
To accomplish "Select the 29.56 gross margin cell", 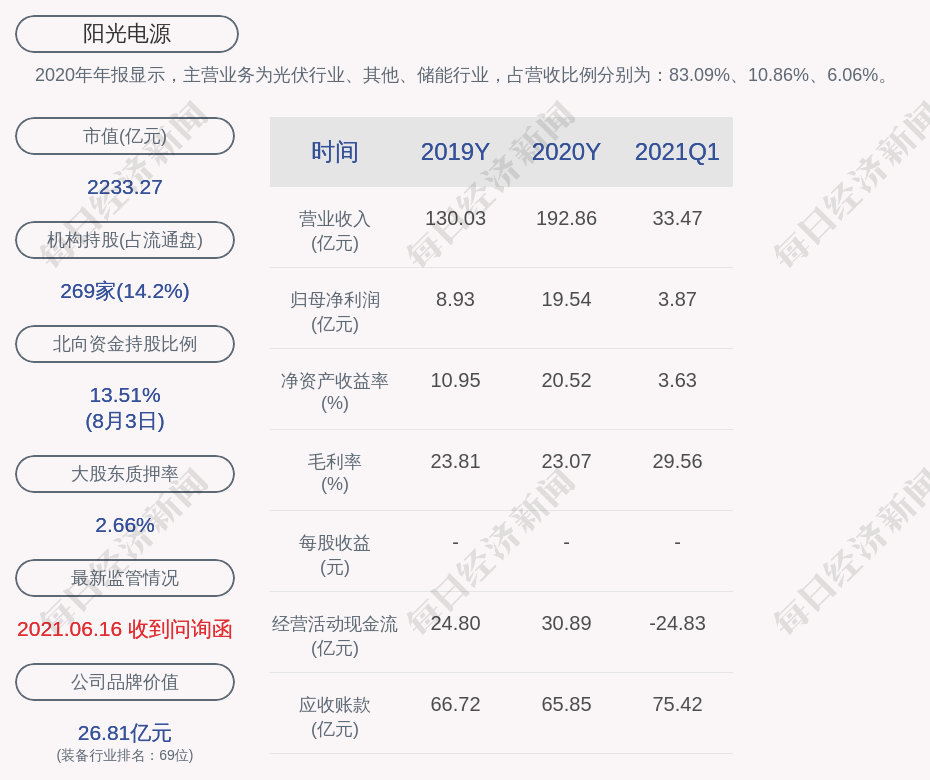I will pos(677,461).
